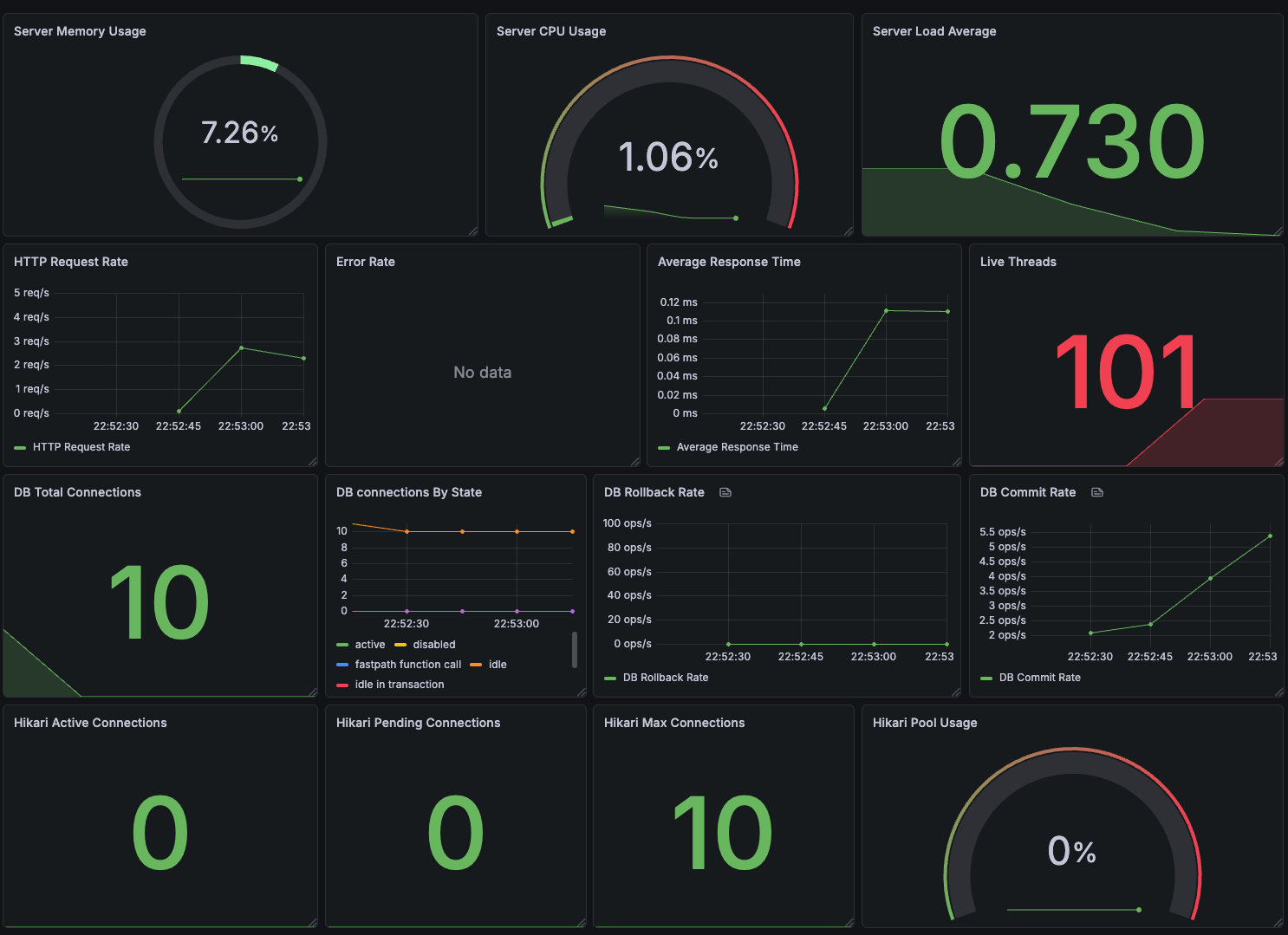Click the DB Rollback Rate panel title
Viewport: 1288px width, 935px height.
pos(654,492)
